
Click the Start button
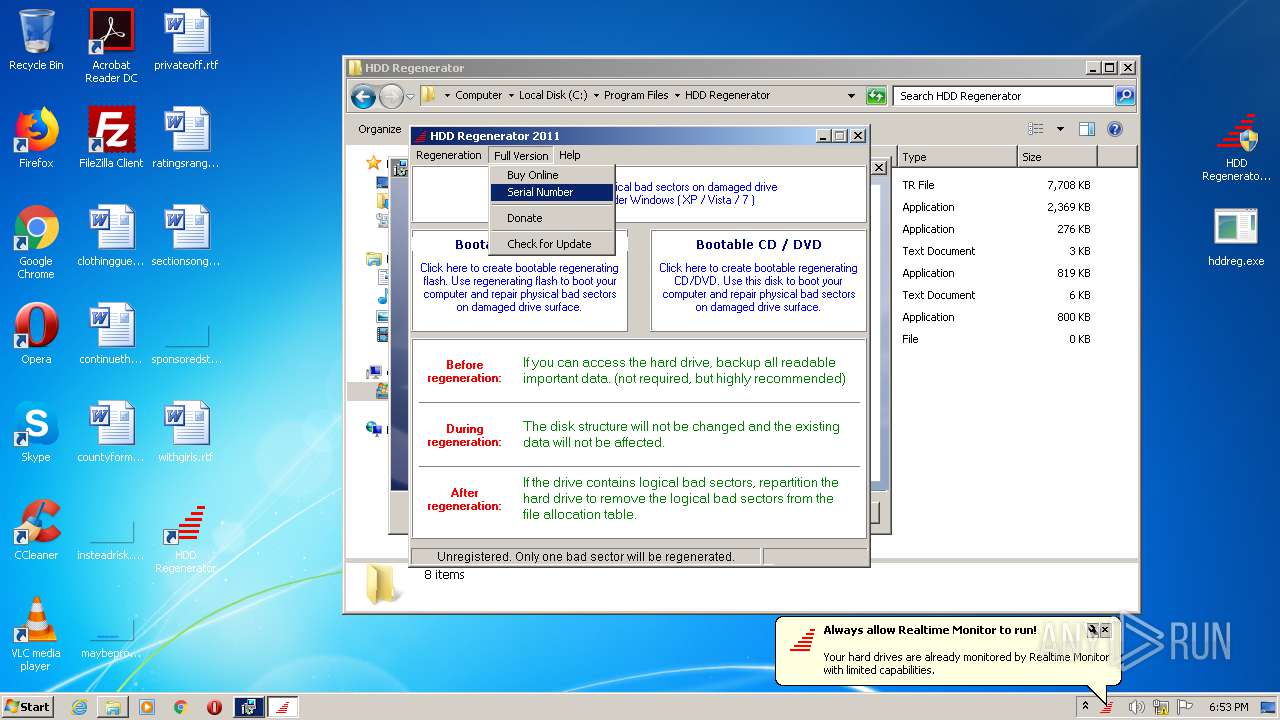coord(28,707)
